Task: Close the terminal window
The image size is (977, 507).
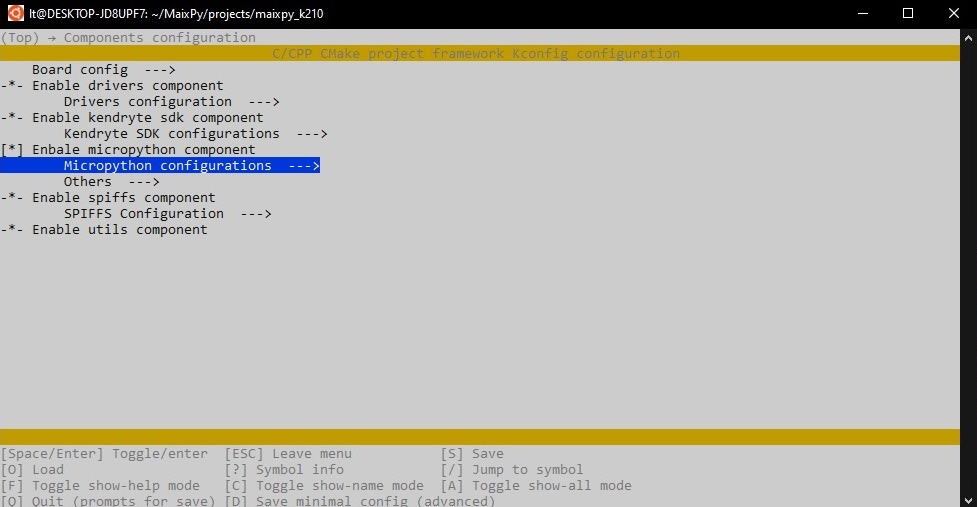Action: 954,13
